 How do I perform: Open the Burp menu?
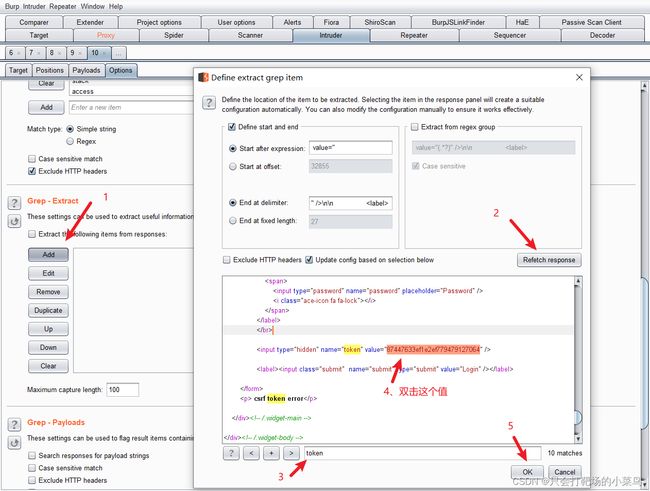click(x=12, y=7)
